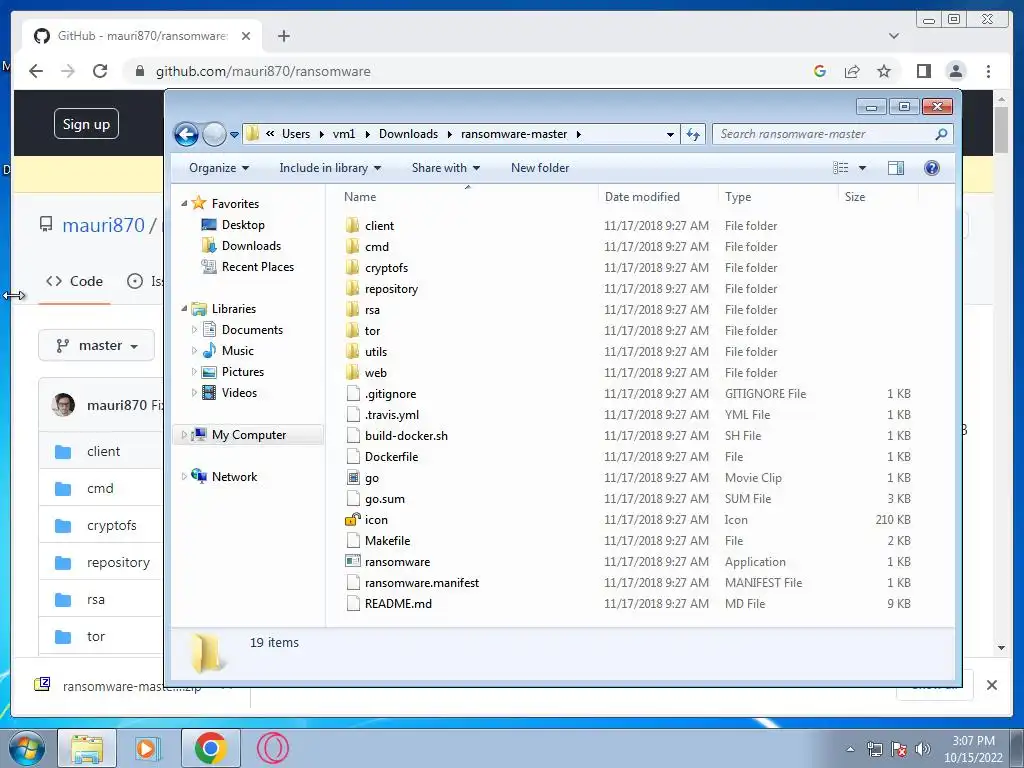Screen dimensions: 1024x768
Task: Select the web folder
Action: click(376, 373)
